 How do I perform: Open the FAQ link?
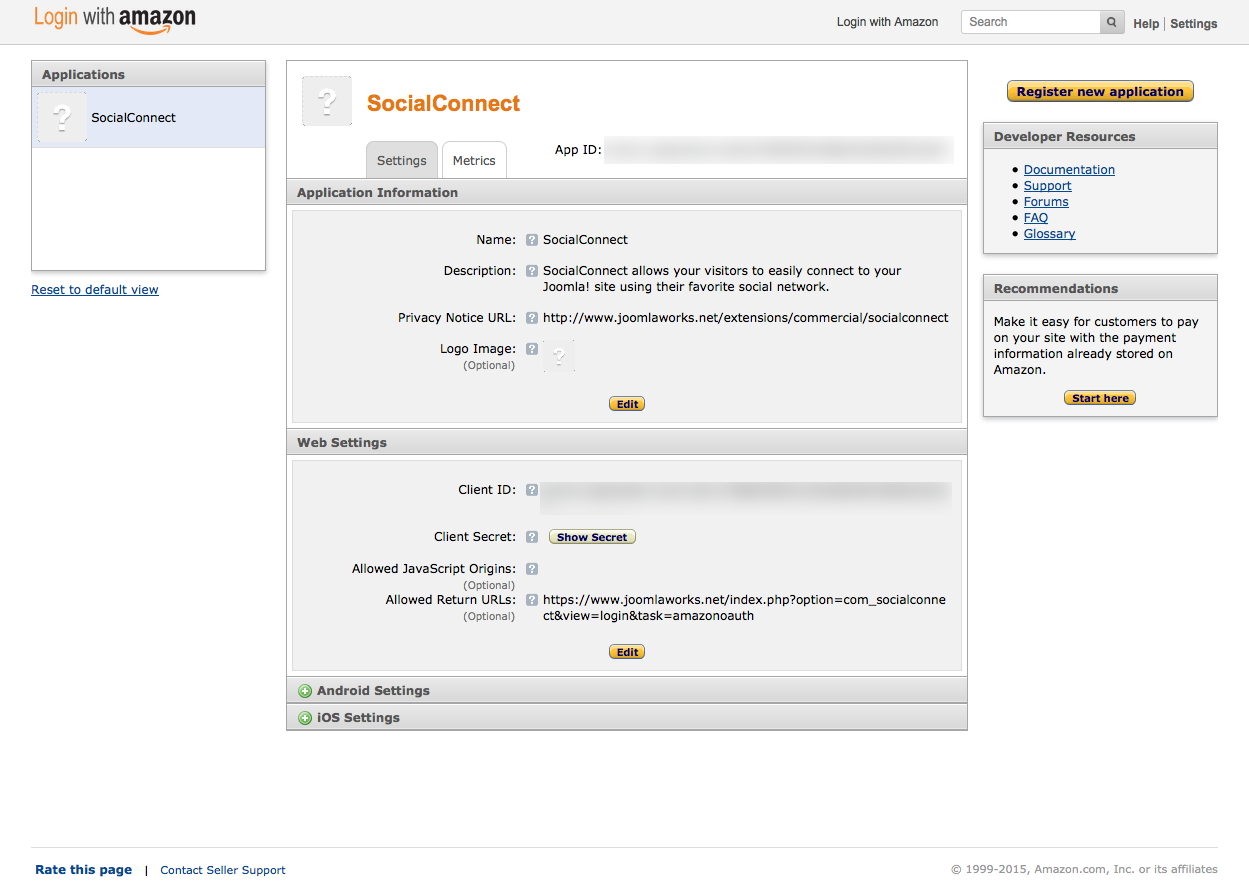1036,218
